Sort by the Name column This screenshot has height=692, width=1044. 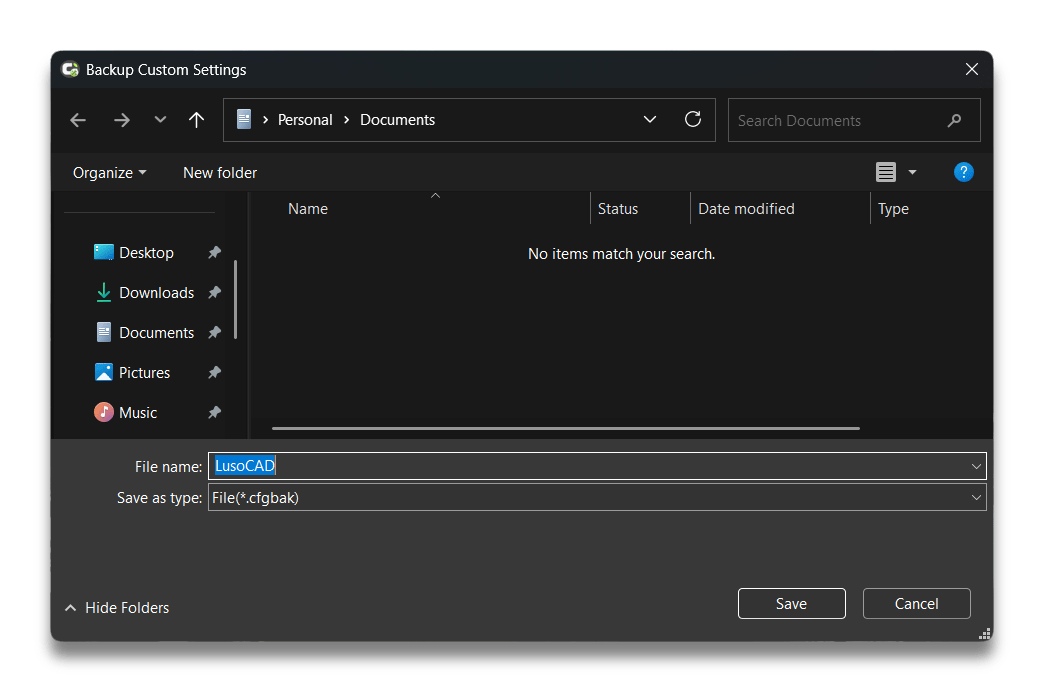[308, 209]
